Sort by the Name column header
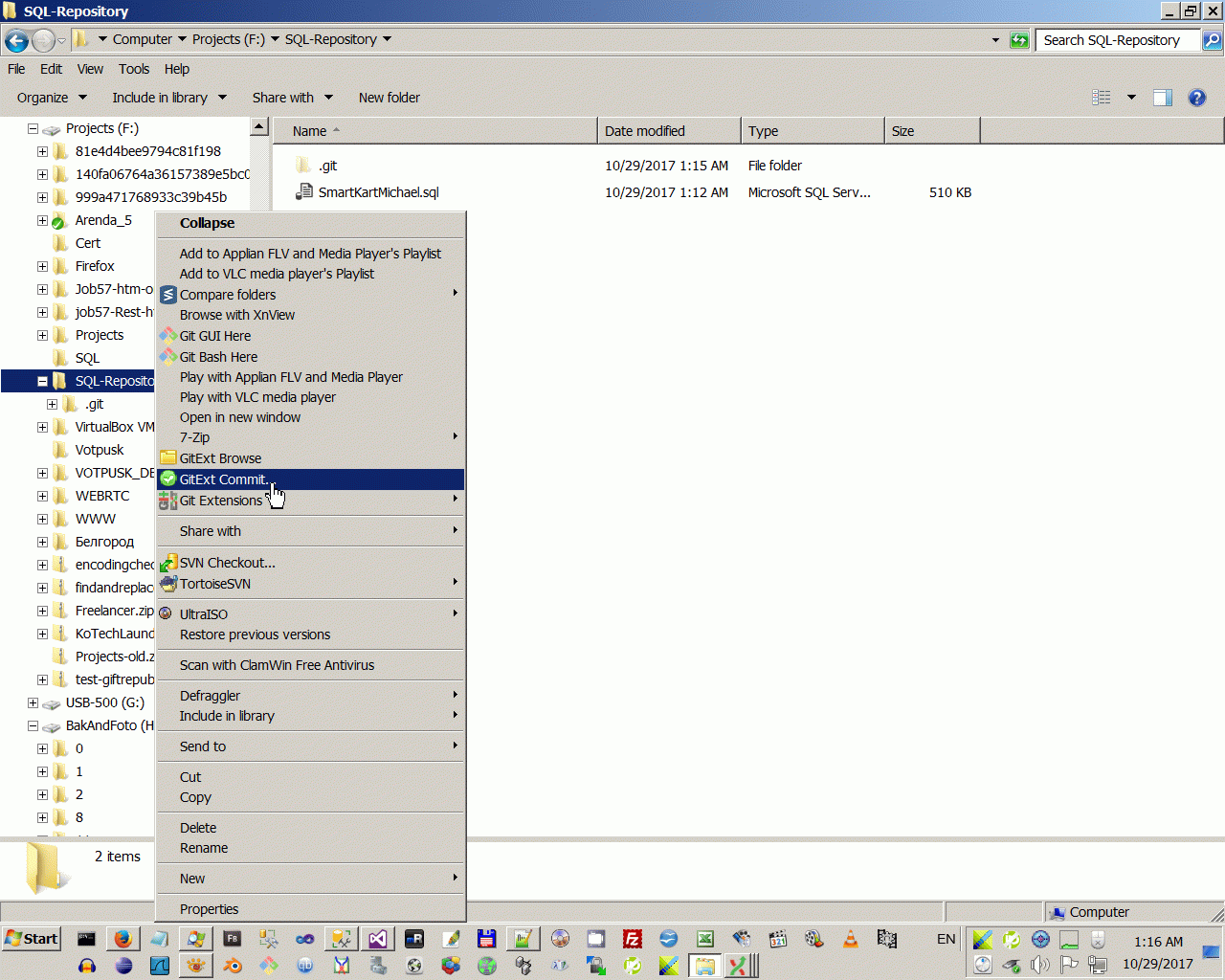 click(435, 131)
